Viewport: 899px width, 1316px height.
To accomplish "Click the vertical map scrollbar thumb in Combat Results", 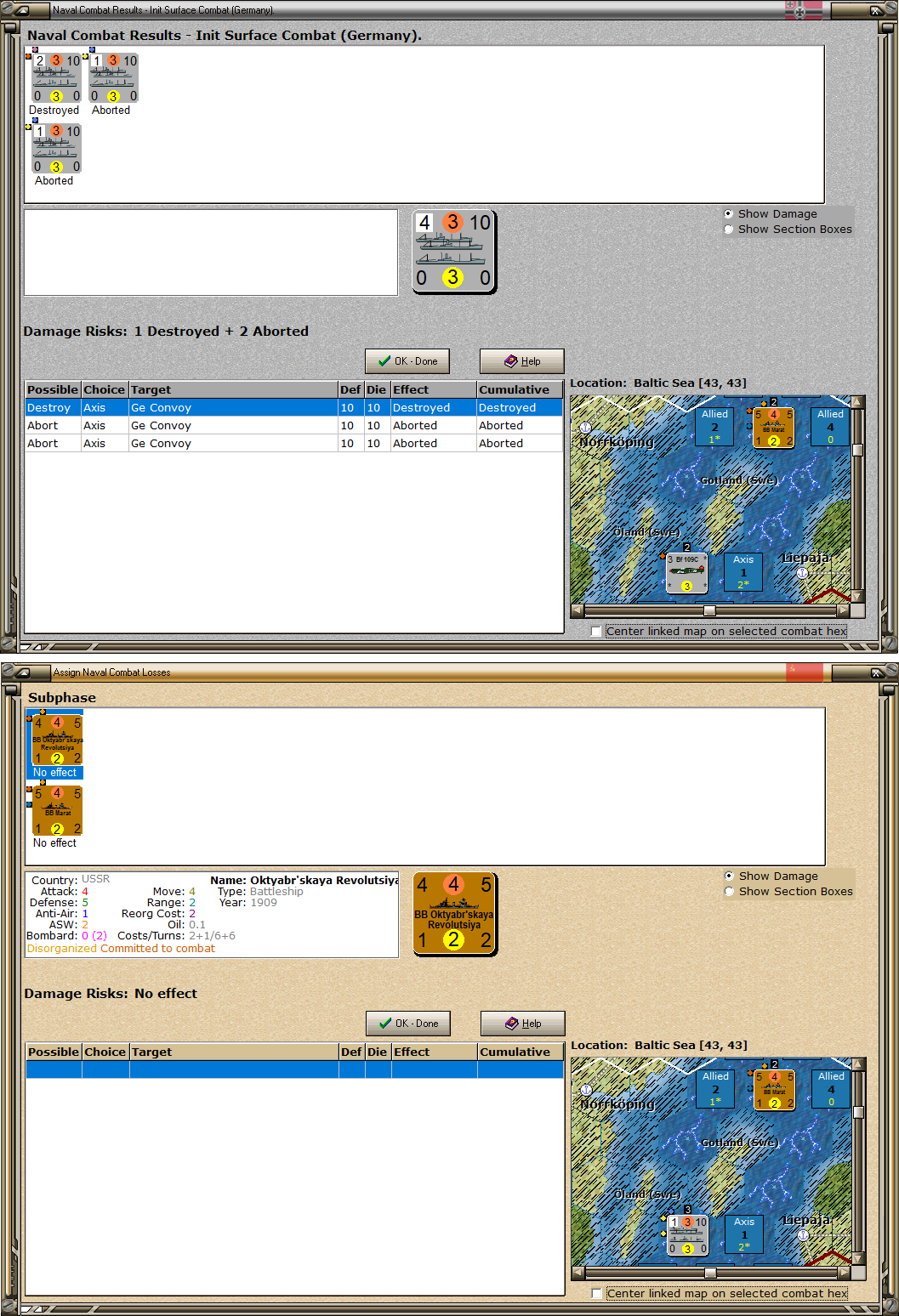I will coord(857,450).
